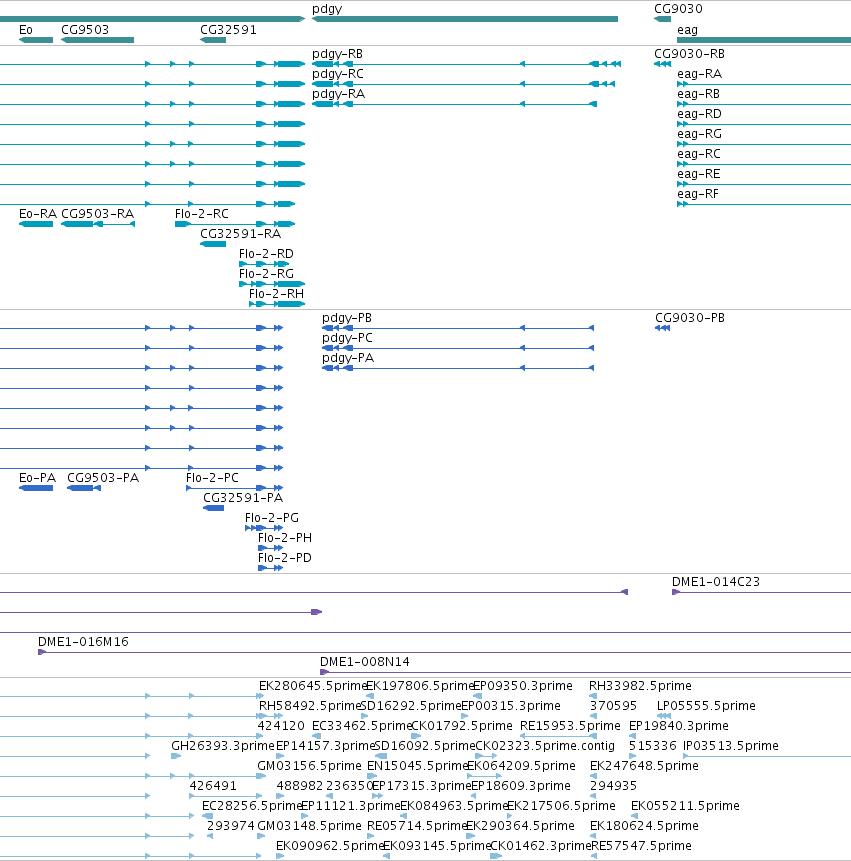Screen dimensions: 851x861
Task: Select the eag gene label
Action: 687,30
